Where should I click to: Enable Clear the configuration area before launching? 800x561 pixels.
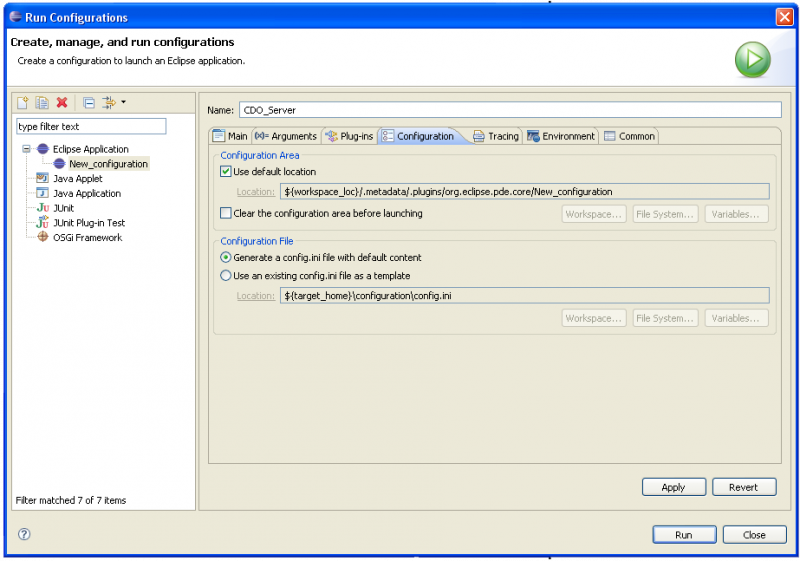(226, 213)
